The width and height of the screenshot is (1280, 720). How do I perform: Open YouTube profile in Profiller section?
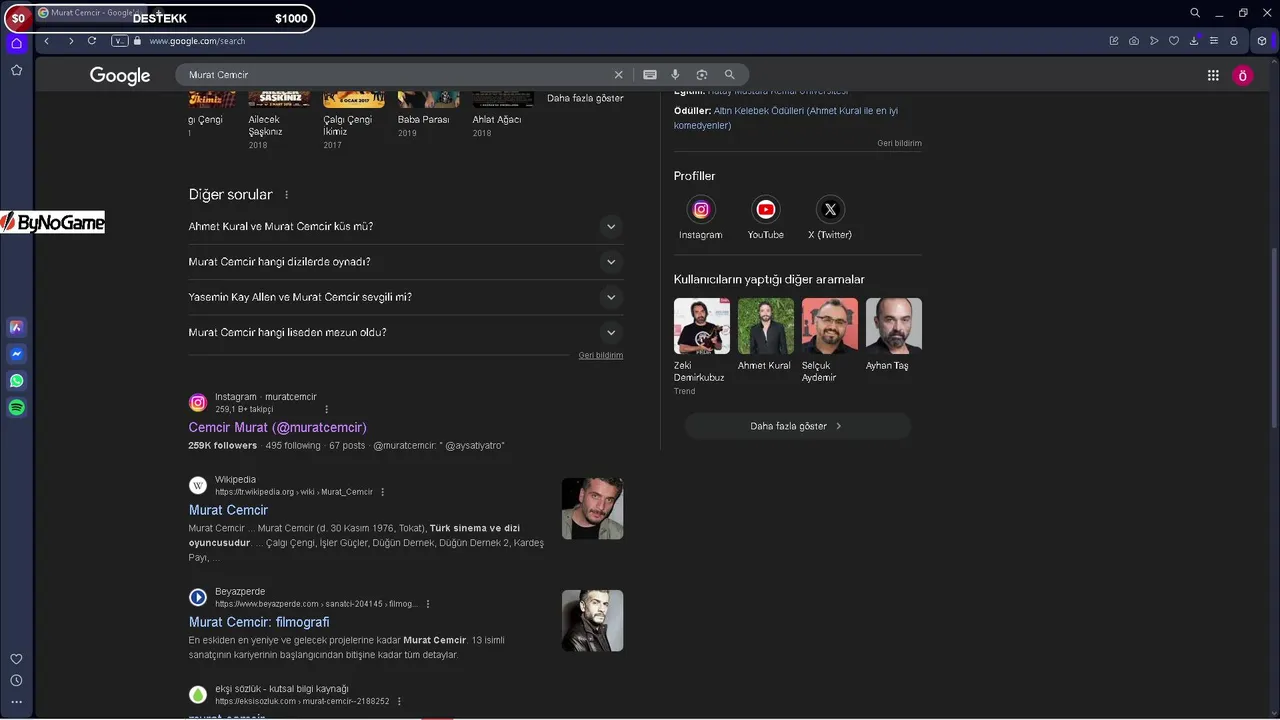point(765,217)
